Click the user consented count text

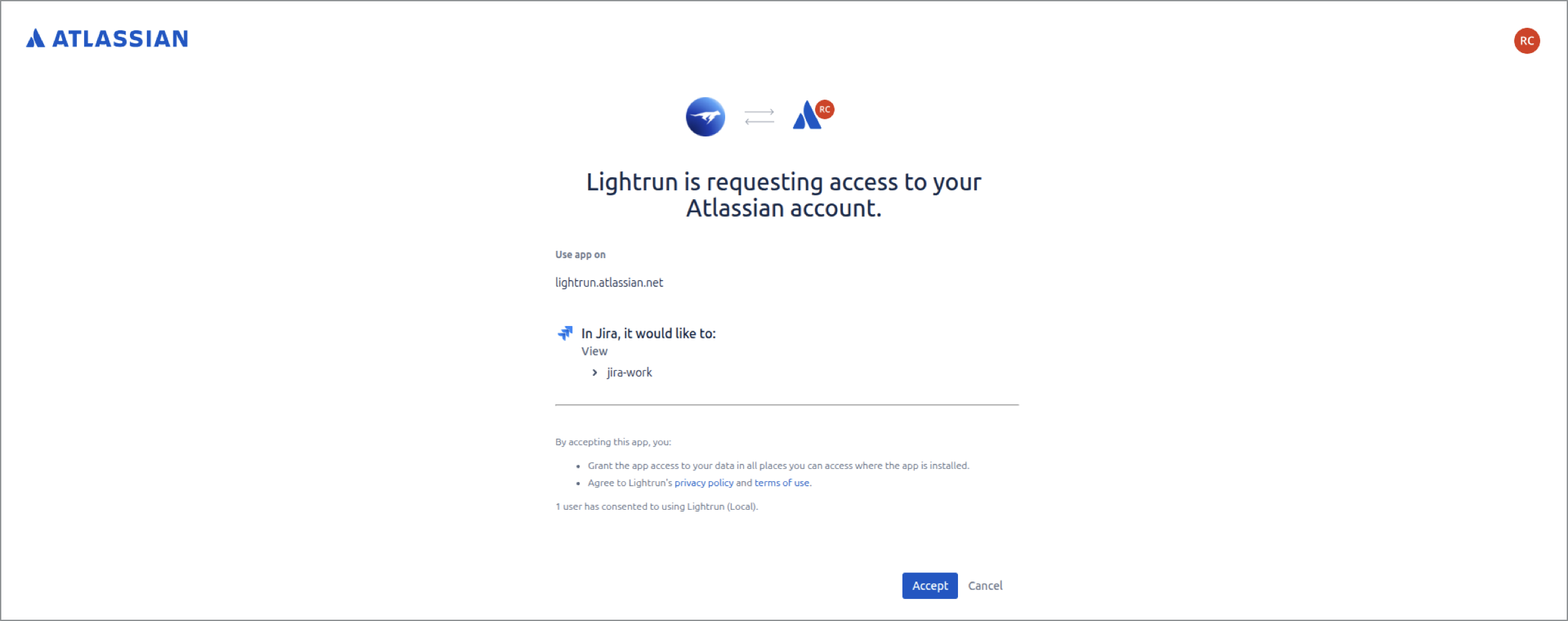point(656,507)
